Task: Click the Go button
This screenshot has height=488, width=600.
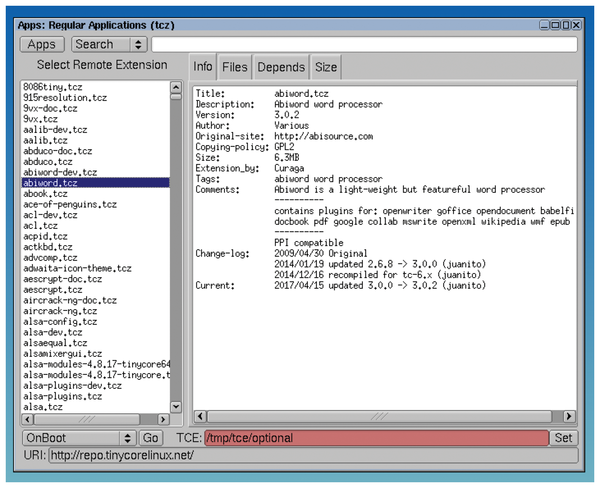Action: [x=150, y=438]
